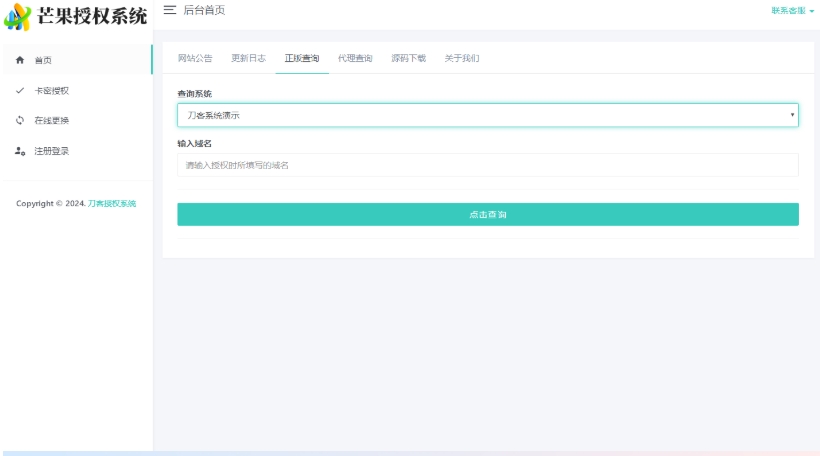The width and height of the screenshot is (820, 456).
Task: Switch to the 关于我们 tab
Action: (x=462, y=58)
